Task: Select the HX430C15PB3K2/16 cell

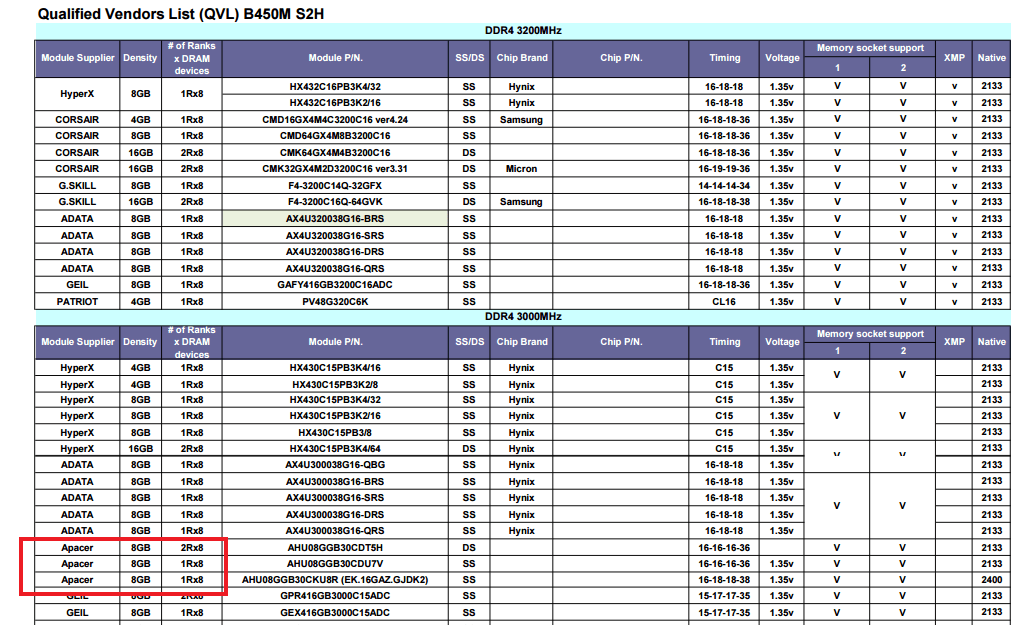Action: coord(335,416)
